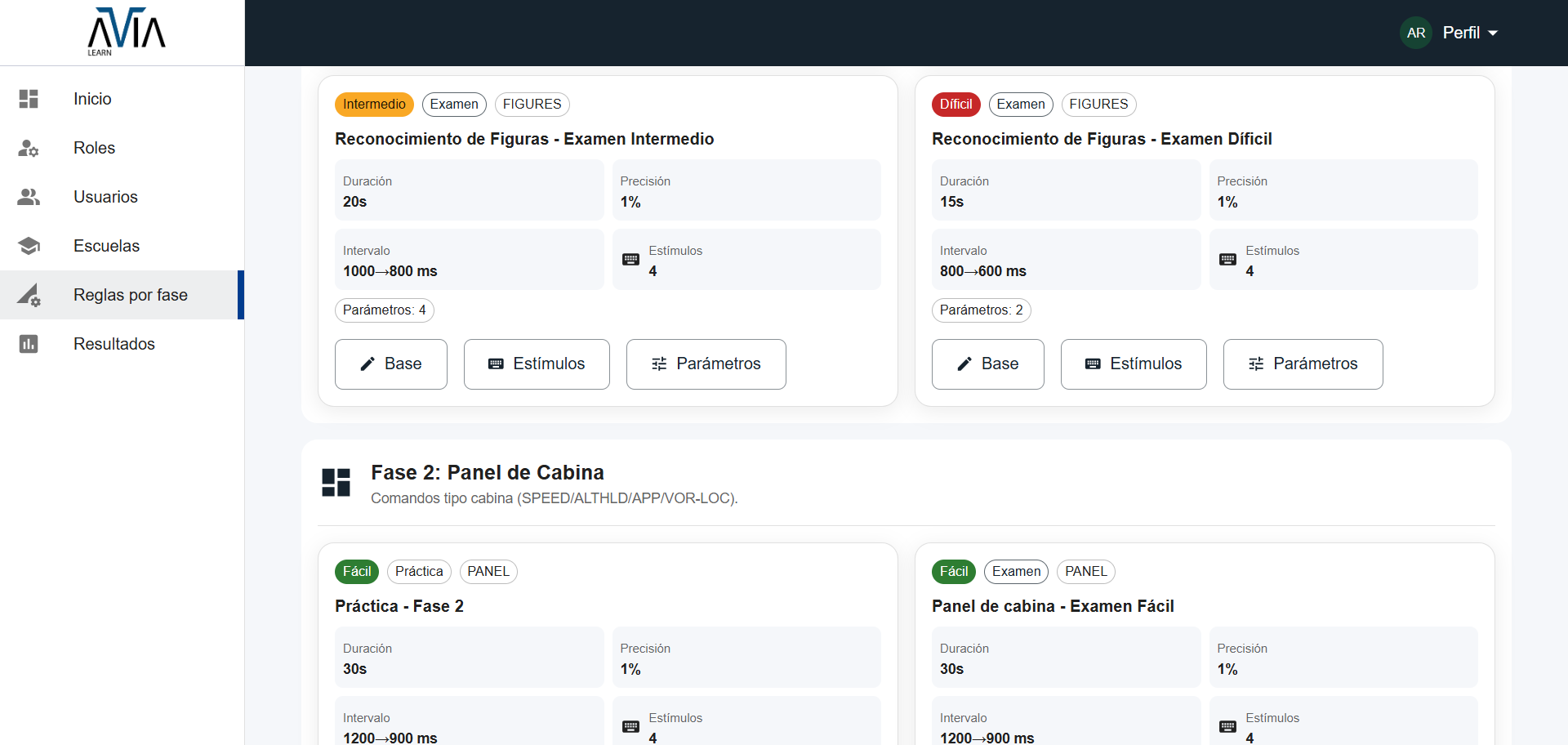Click the Usuarios people icon
1568x745 pixels.
[29, 197]
